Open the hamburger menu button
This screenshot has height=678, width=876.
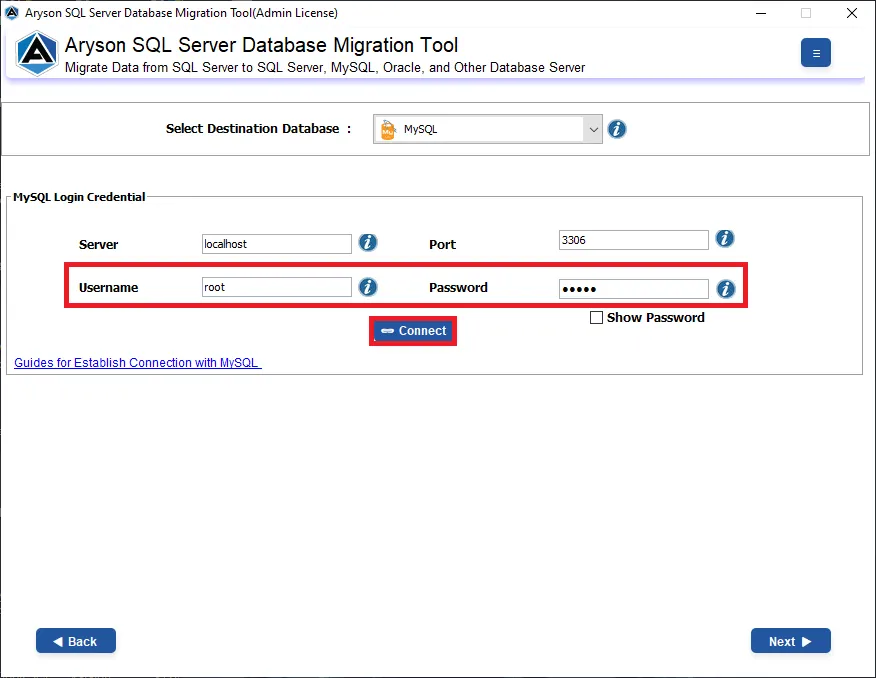point(816,53)
